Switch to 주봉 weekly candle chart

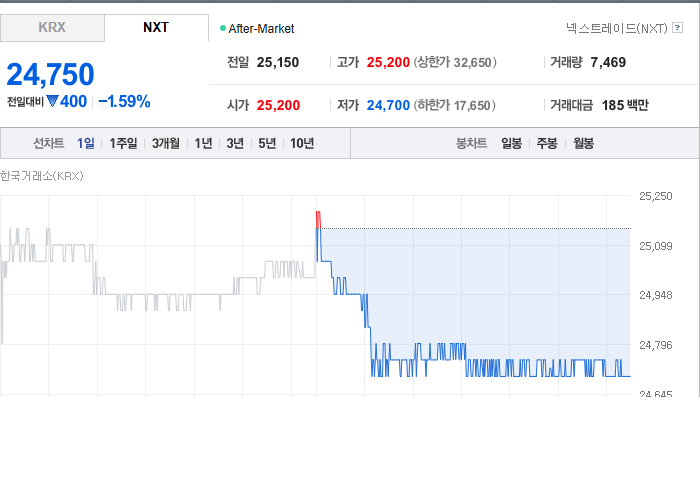(x=547, y=143)
